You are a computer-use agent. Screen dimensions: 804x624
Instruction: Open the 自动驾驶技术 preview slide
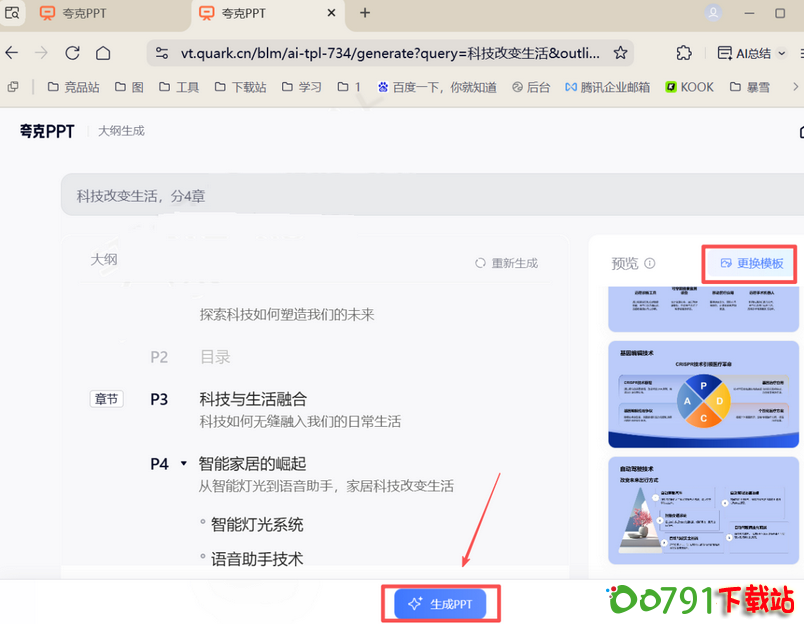coord(703,510)
